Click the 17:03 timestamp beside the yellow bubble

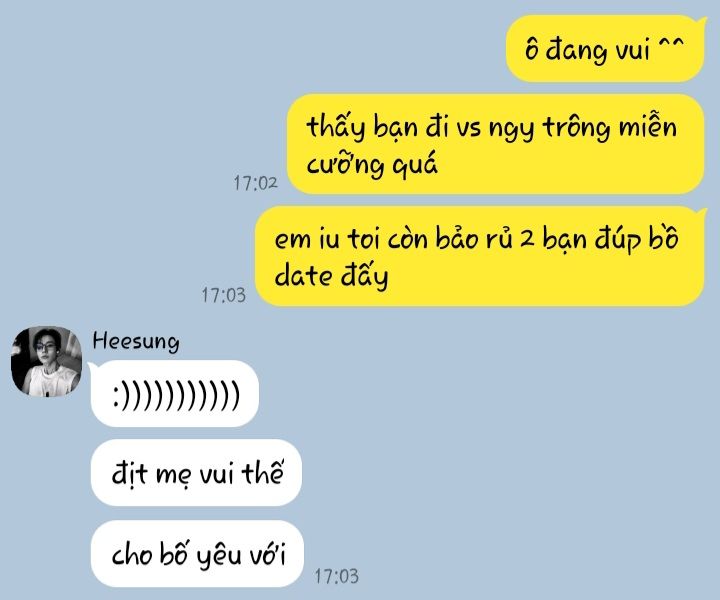pos(224,295)
